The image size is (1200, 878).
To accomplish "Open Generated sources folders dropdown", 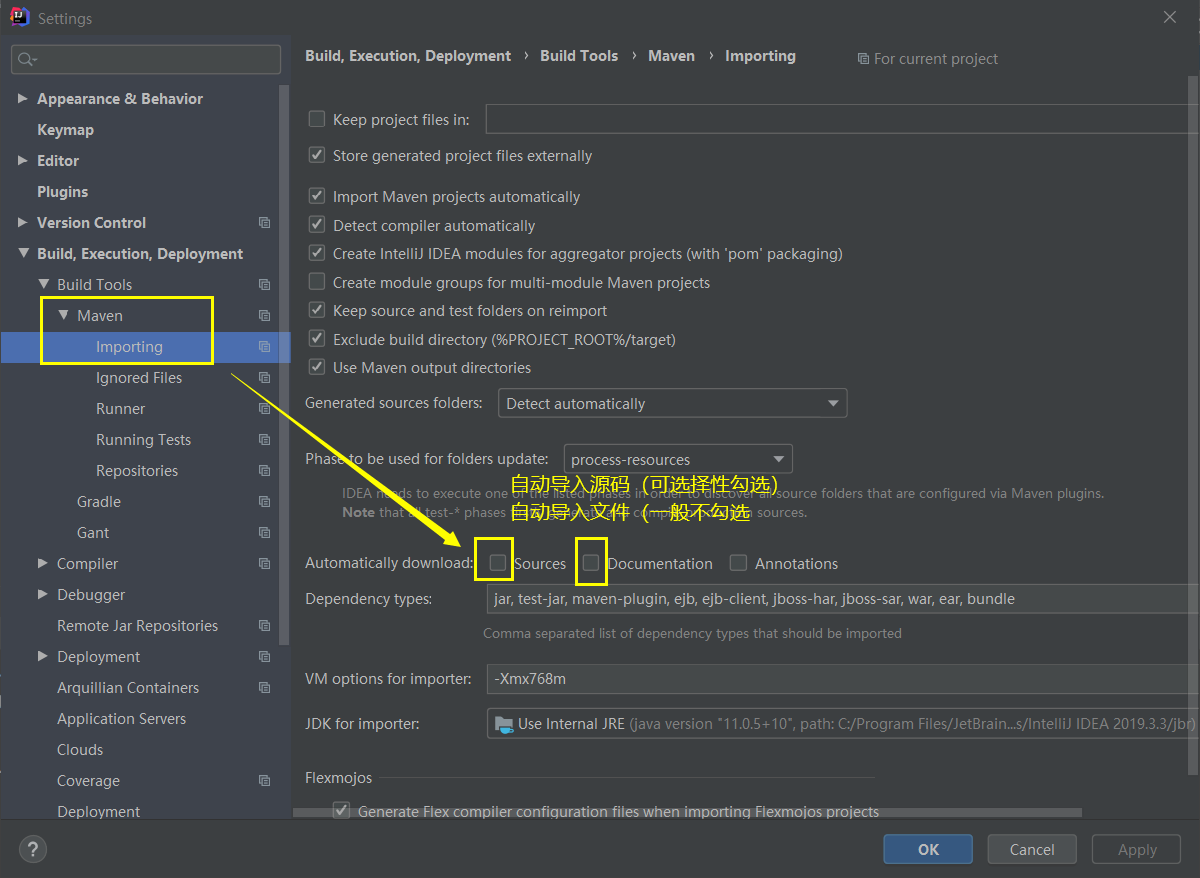I will point(672,403).
